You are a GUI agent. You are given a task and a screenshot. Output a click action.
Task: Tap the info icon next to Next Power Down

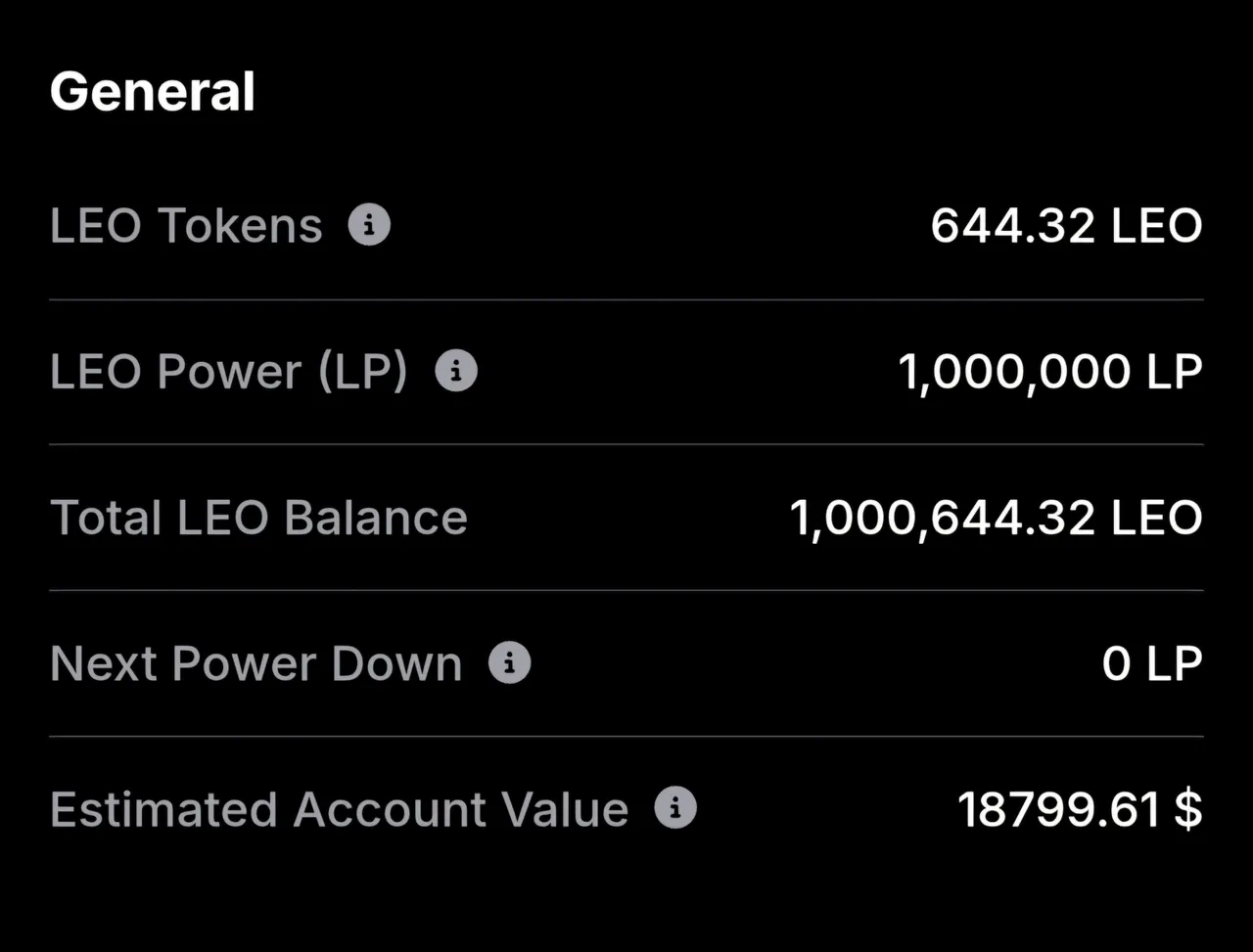509,662
